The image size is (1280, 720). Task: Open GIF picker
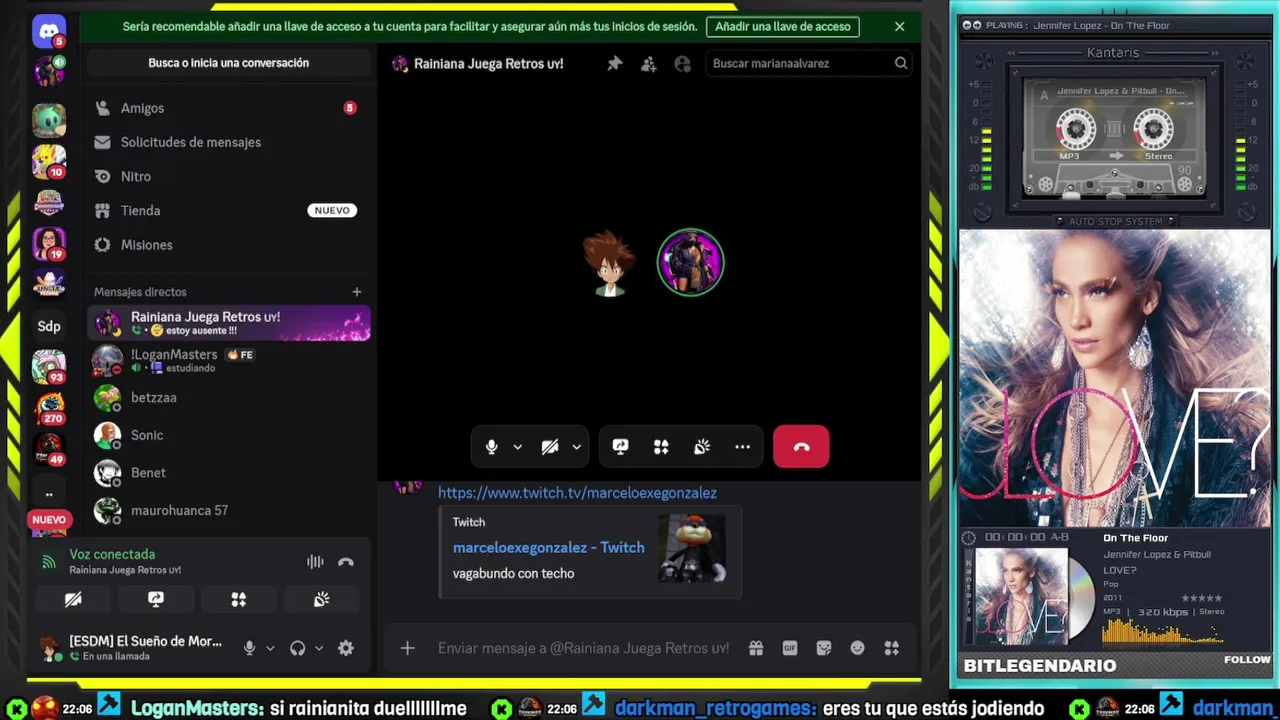tap(790, 648)
